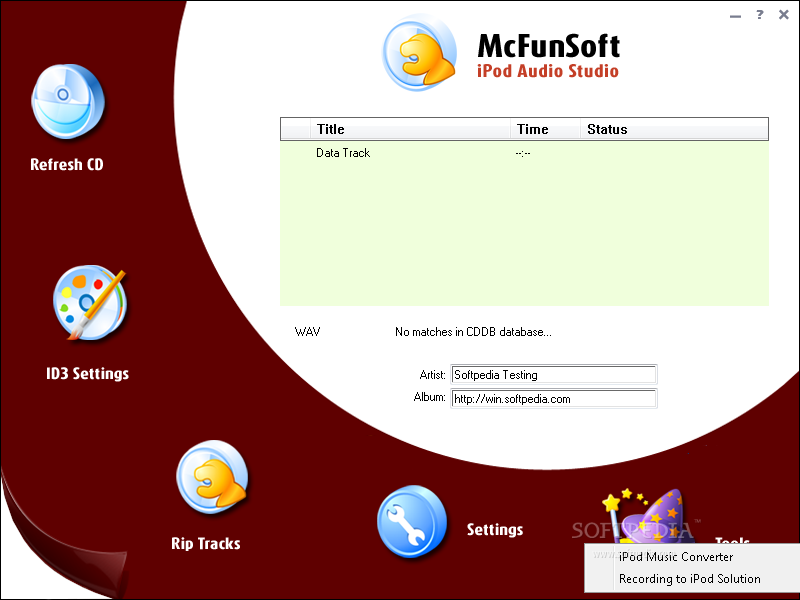Screen dimensions: 800x600
Task: Click the Album input field
Action: coord(554,398)
